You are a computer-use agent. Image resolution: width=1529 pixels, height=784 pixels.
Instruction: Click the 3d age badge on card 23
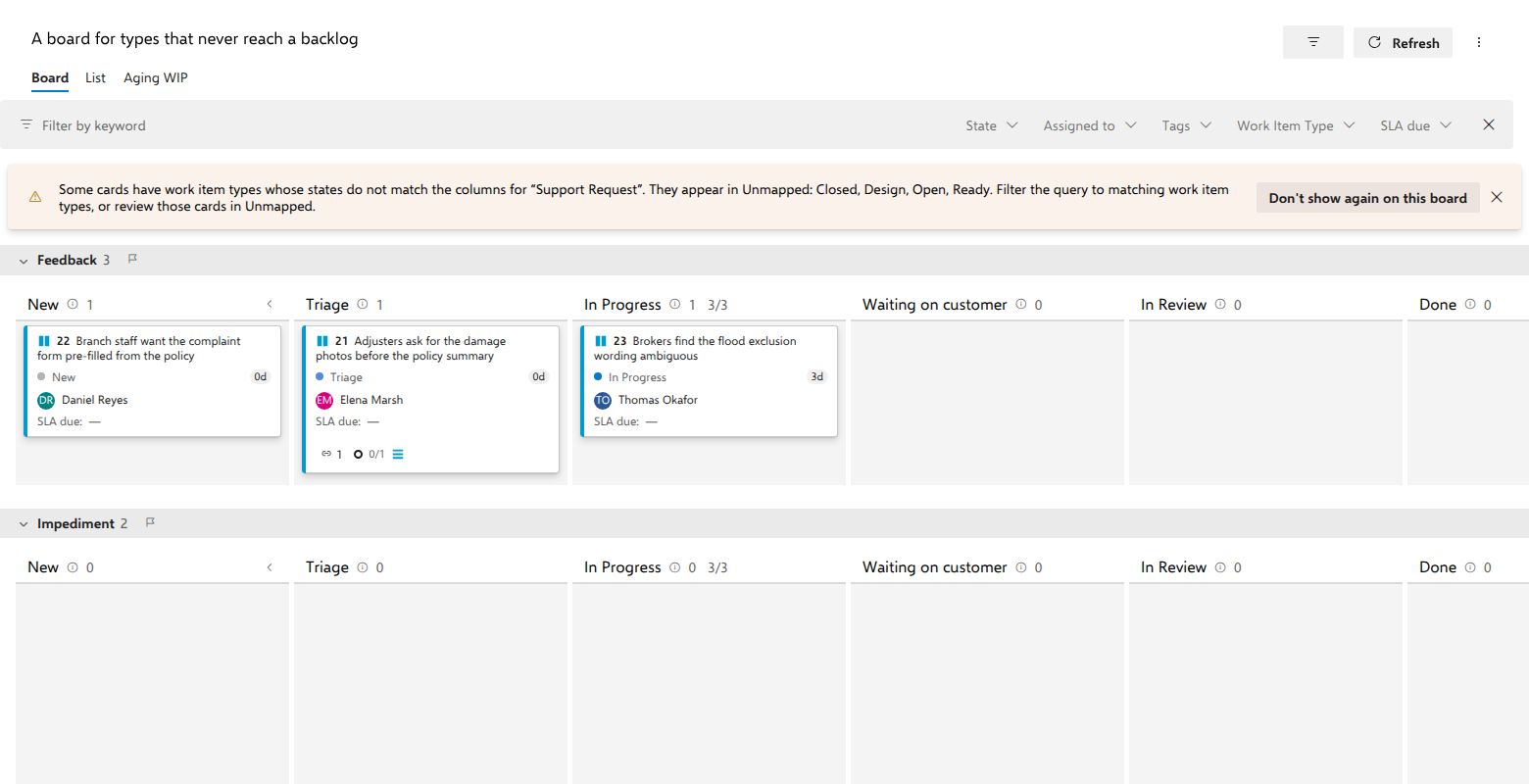816,376
